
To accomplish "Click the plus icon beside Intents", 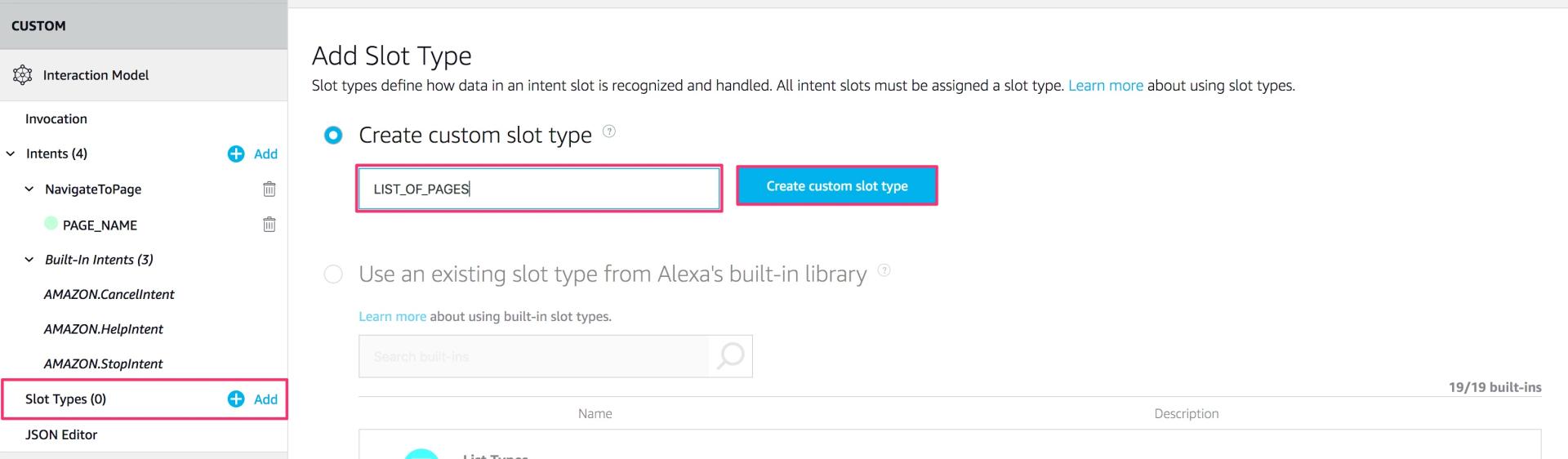I will (236, 154).
